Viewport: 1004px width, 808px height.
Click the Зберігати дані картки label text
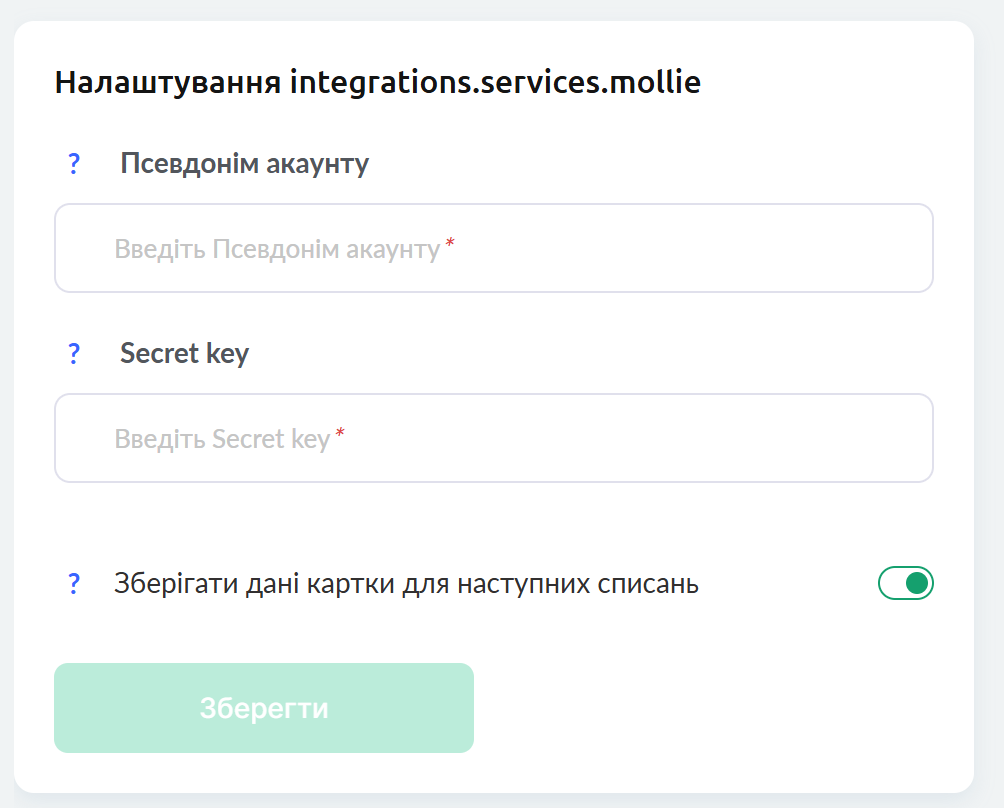[407, 584]
